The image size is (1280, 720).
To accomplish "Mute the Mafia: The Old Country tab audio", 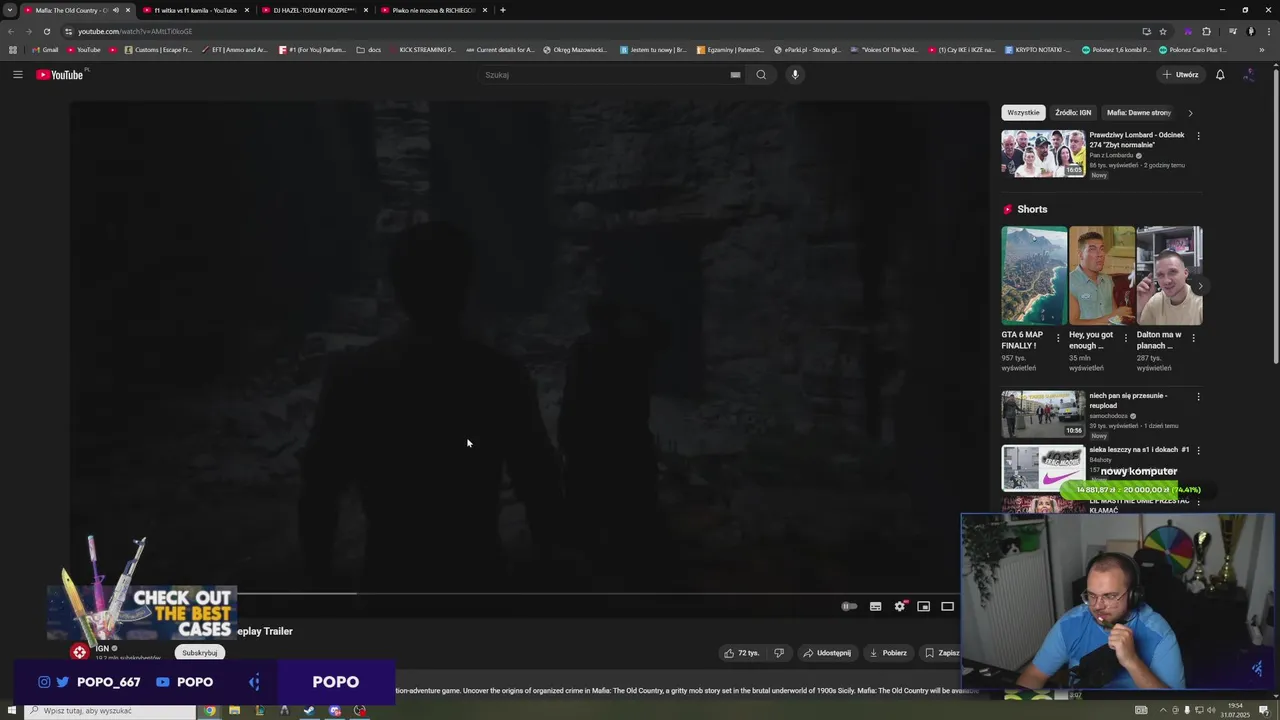I will point(116,10).
